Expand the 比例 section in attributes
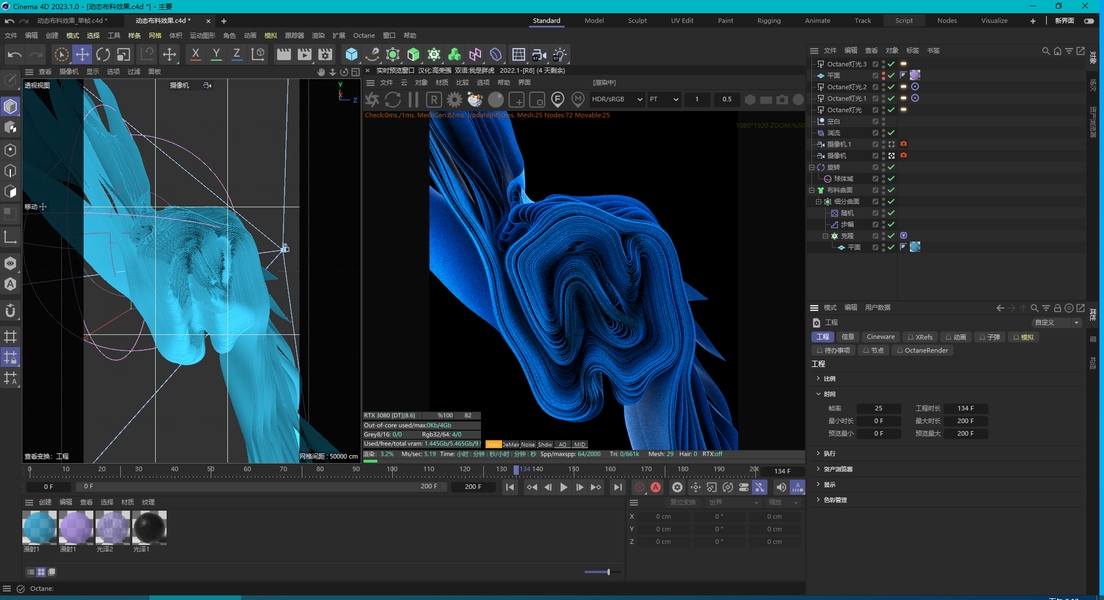The height and width of the screenshot is (600, 1104). point(829,379)
